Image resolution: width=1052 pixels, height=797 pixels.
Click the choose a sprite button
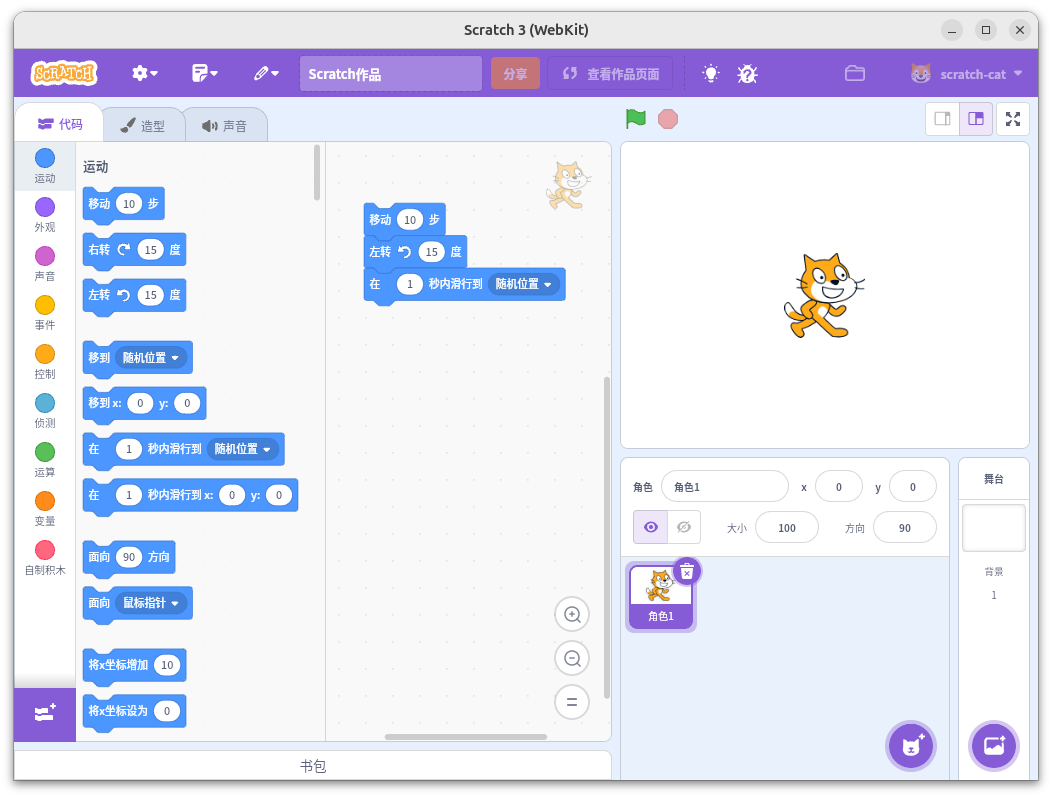coord(910,746)
